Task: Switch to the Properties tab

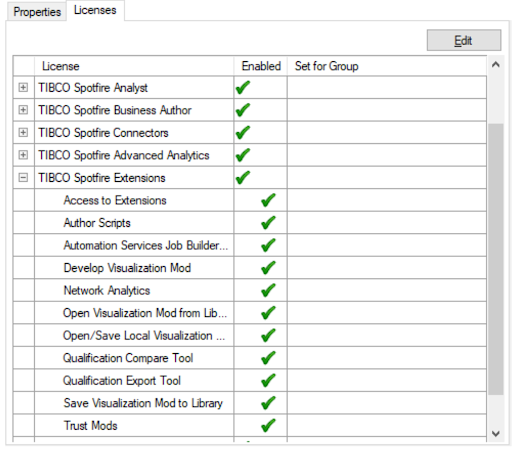Action: point(37,12)
